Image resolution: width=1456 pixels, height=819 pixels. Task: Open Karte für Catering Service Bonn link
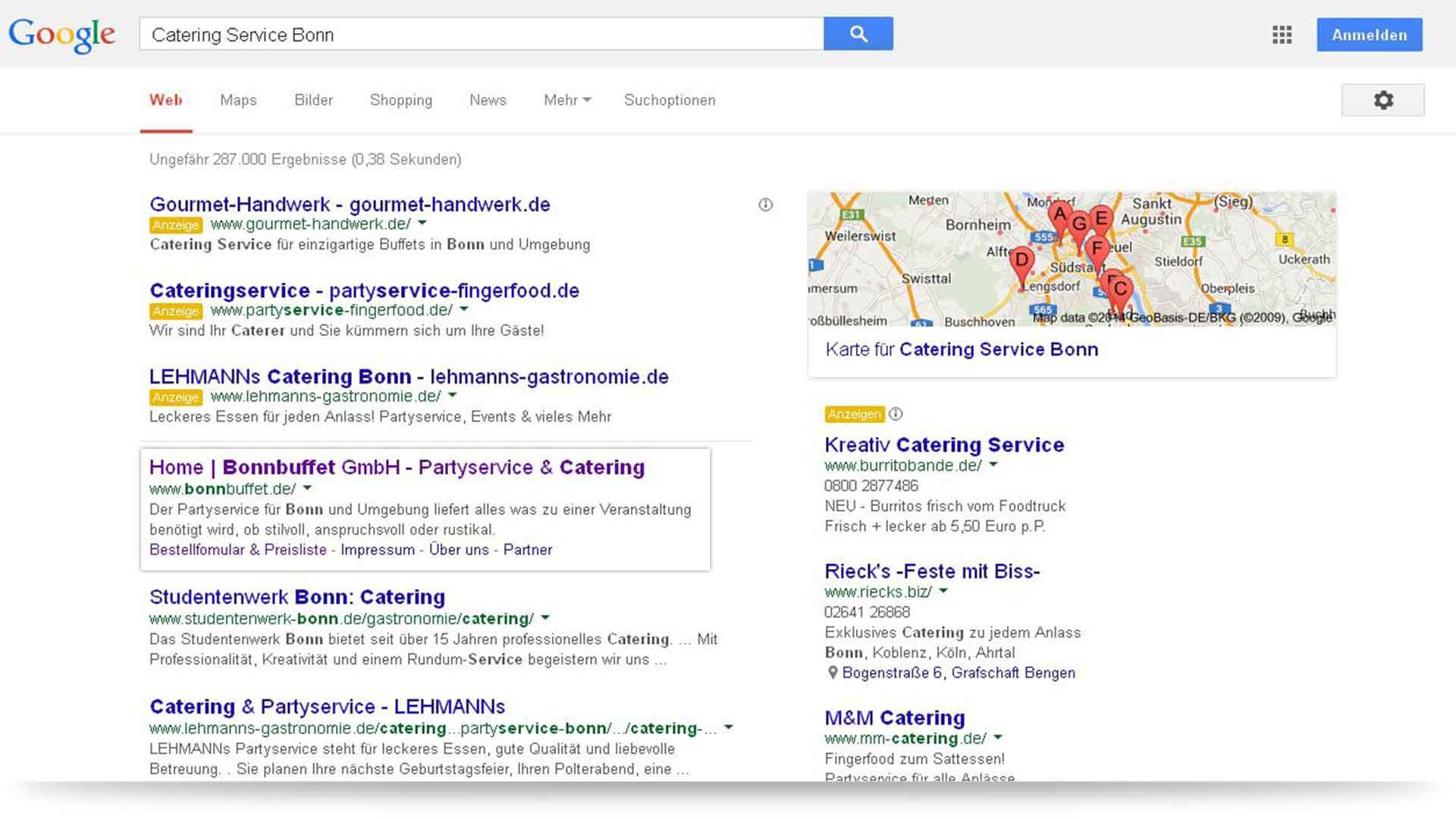pyautogui.click(x=962, y=350)
